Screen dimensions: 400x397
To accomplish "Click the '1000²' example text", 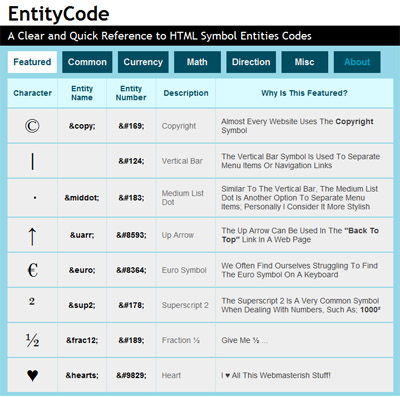I will [x=370, y=310].
